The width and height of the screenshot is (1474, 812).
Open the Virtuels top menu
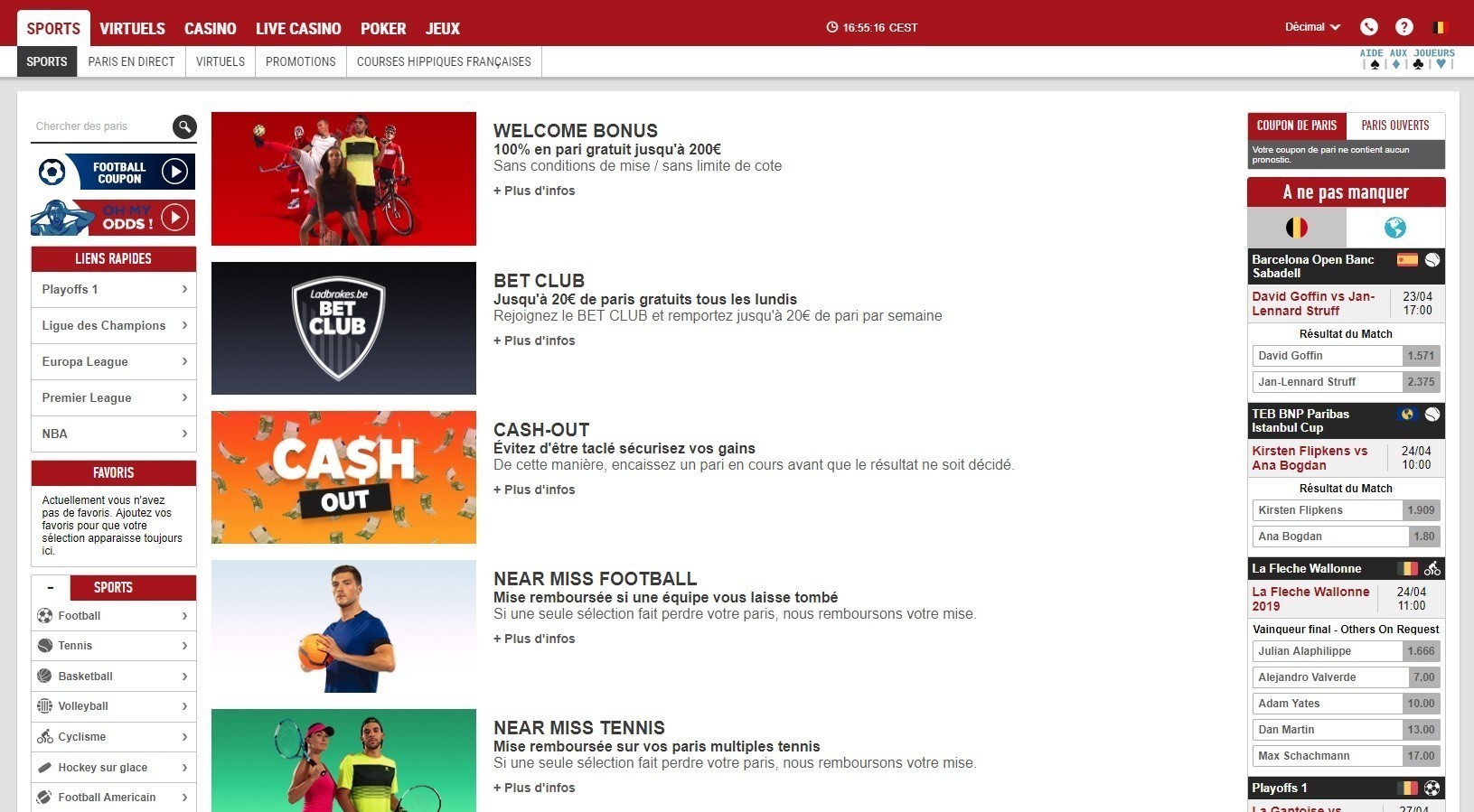pyautogui.click(x=132, y=29)
